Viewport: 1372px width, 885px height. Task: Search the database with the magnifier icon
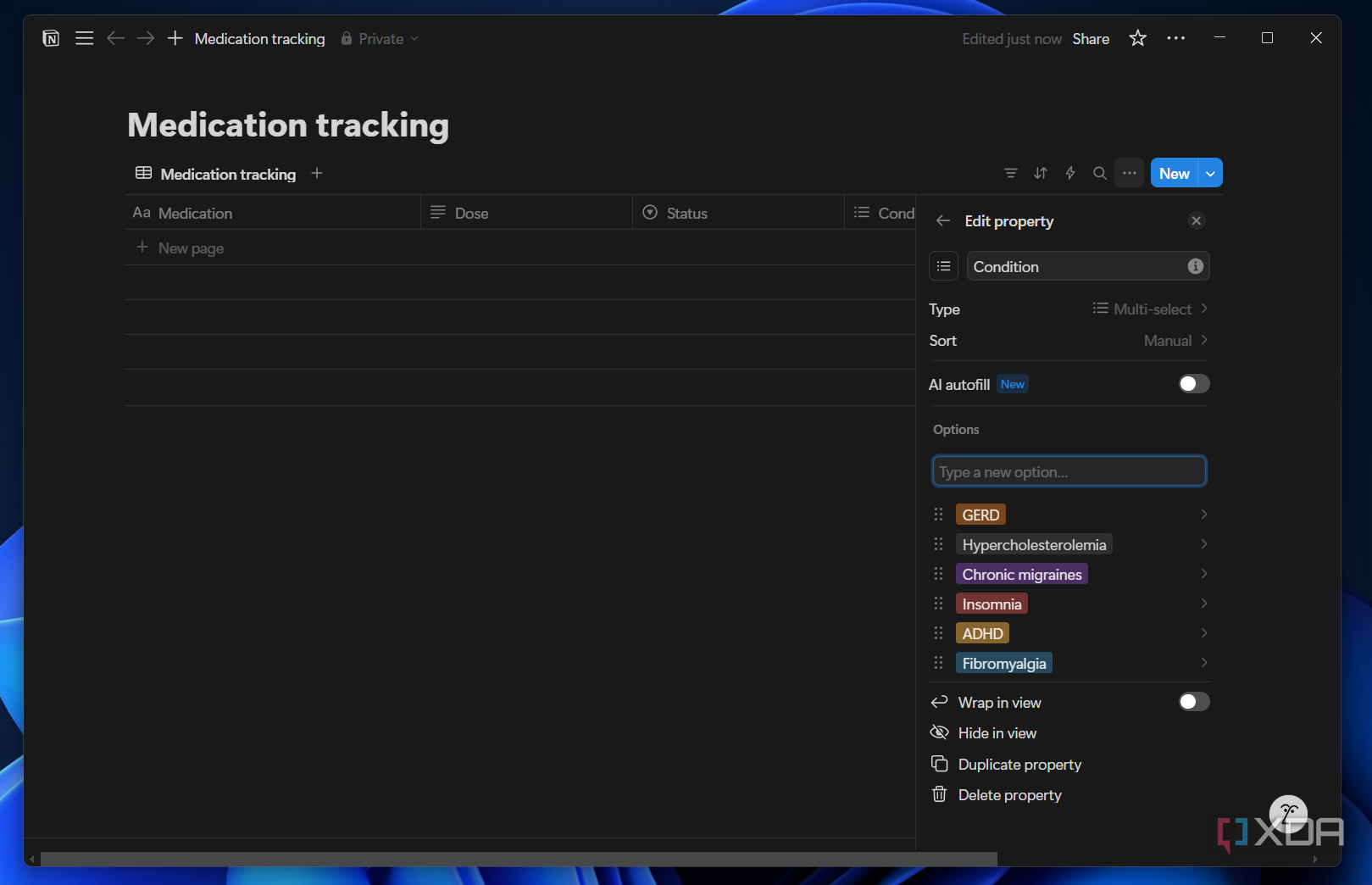point(1100,173)
